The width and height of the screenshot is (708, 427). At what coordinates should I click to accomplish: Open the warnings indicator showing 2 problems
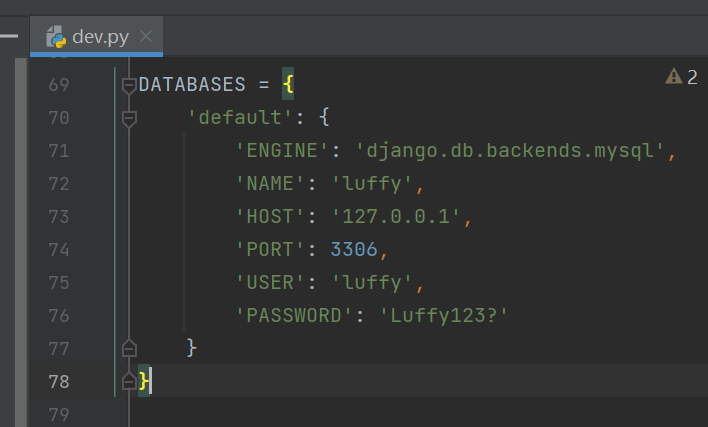coord(681,77)
